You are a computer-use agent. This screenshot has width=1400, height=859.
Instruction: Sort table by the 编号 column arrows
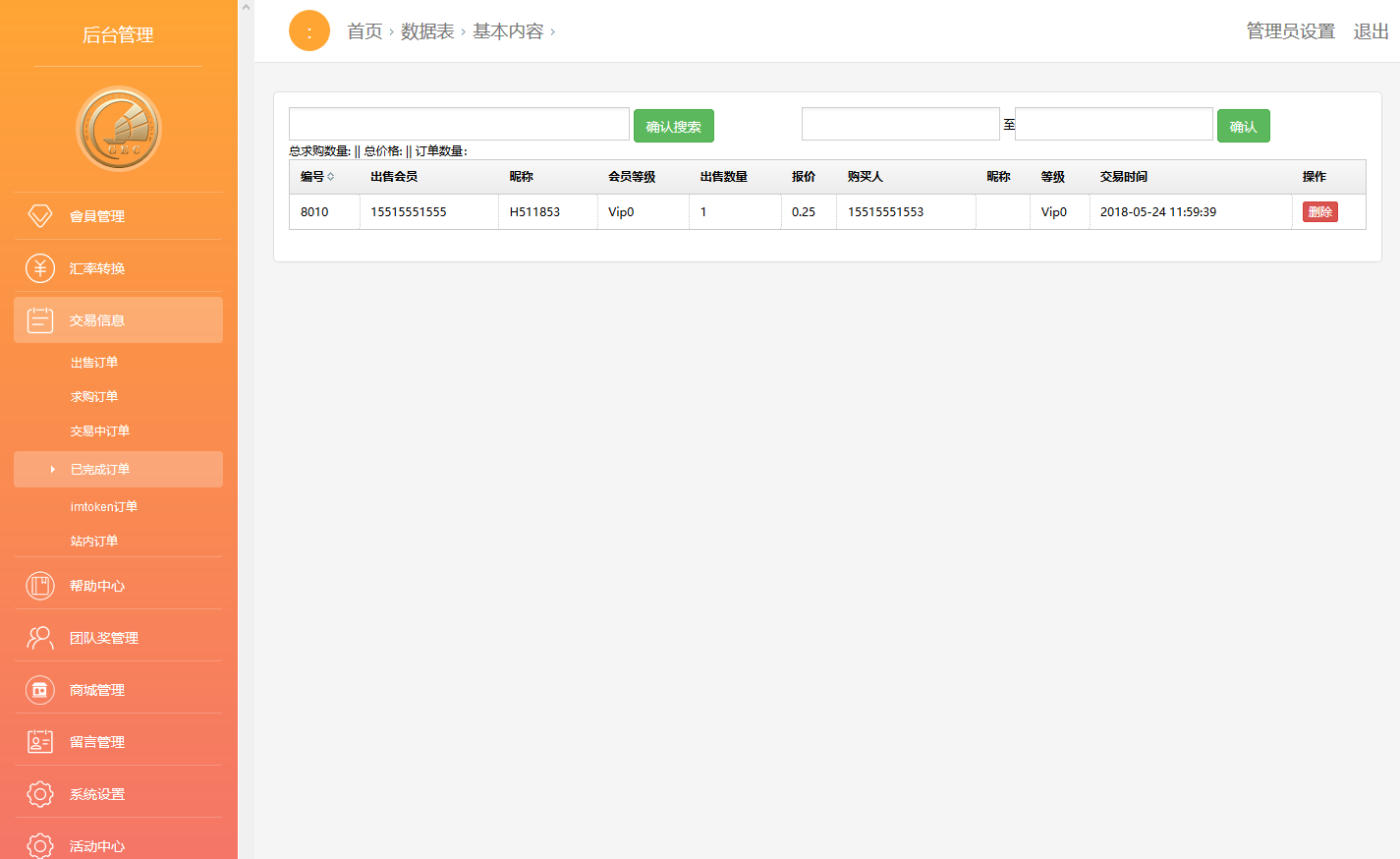pyautogui.click(x=331, y=177)
